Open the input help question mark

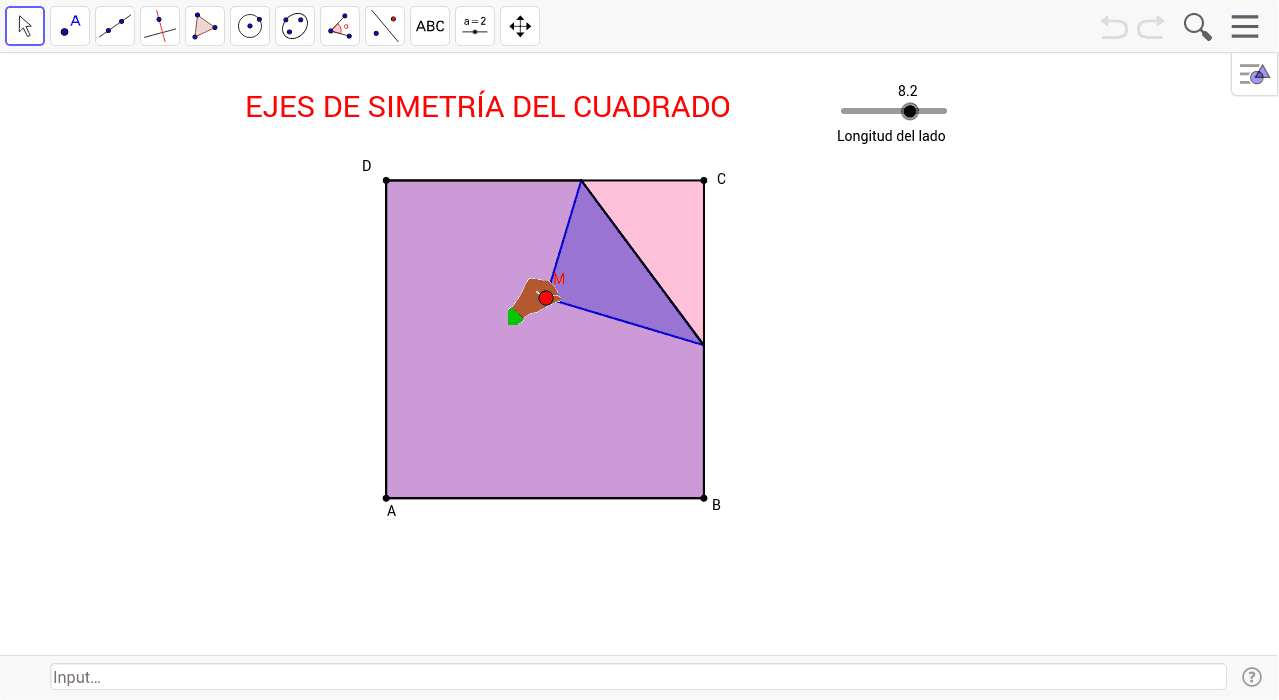pyautogui.click(x=1251, y=677)
